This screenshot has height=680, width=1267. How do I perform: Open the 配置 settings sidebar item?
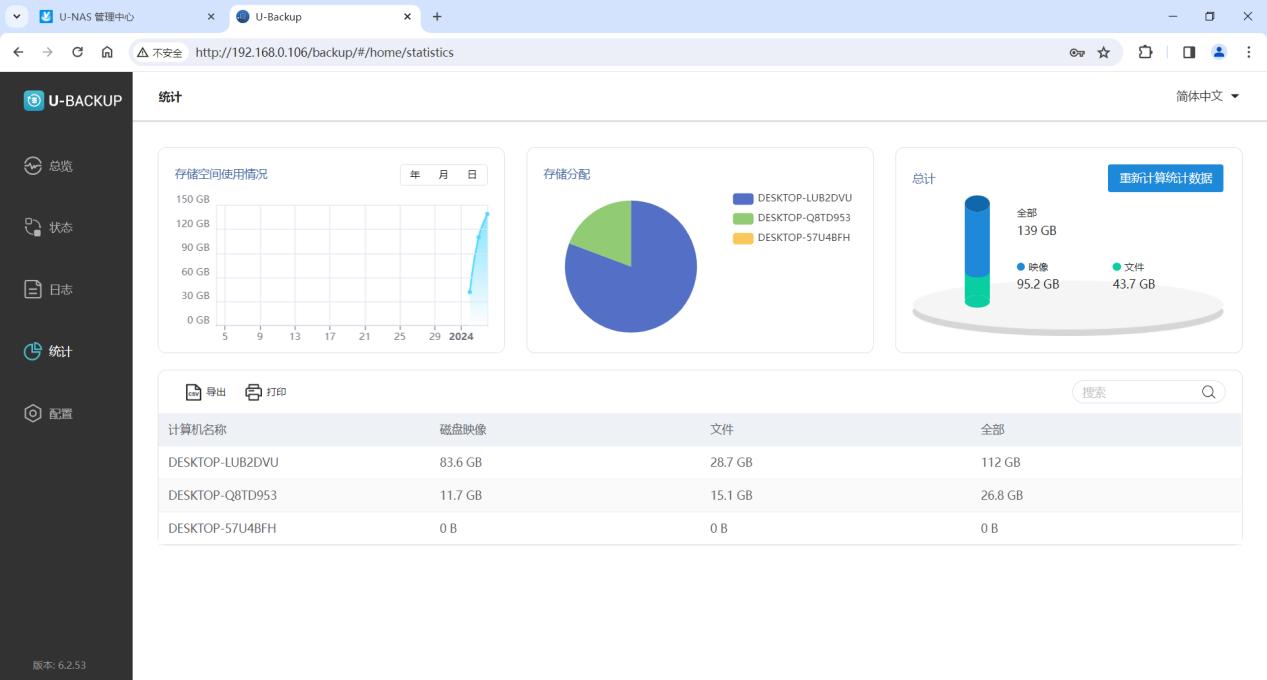point(33,414)
